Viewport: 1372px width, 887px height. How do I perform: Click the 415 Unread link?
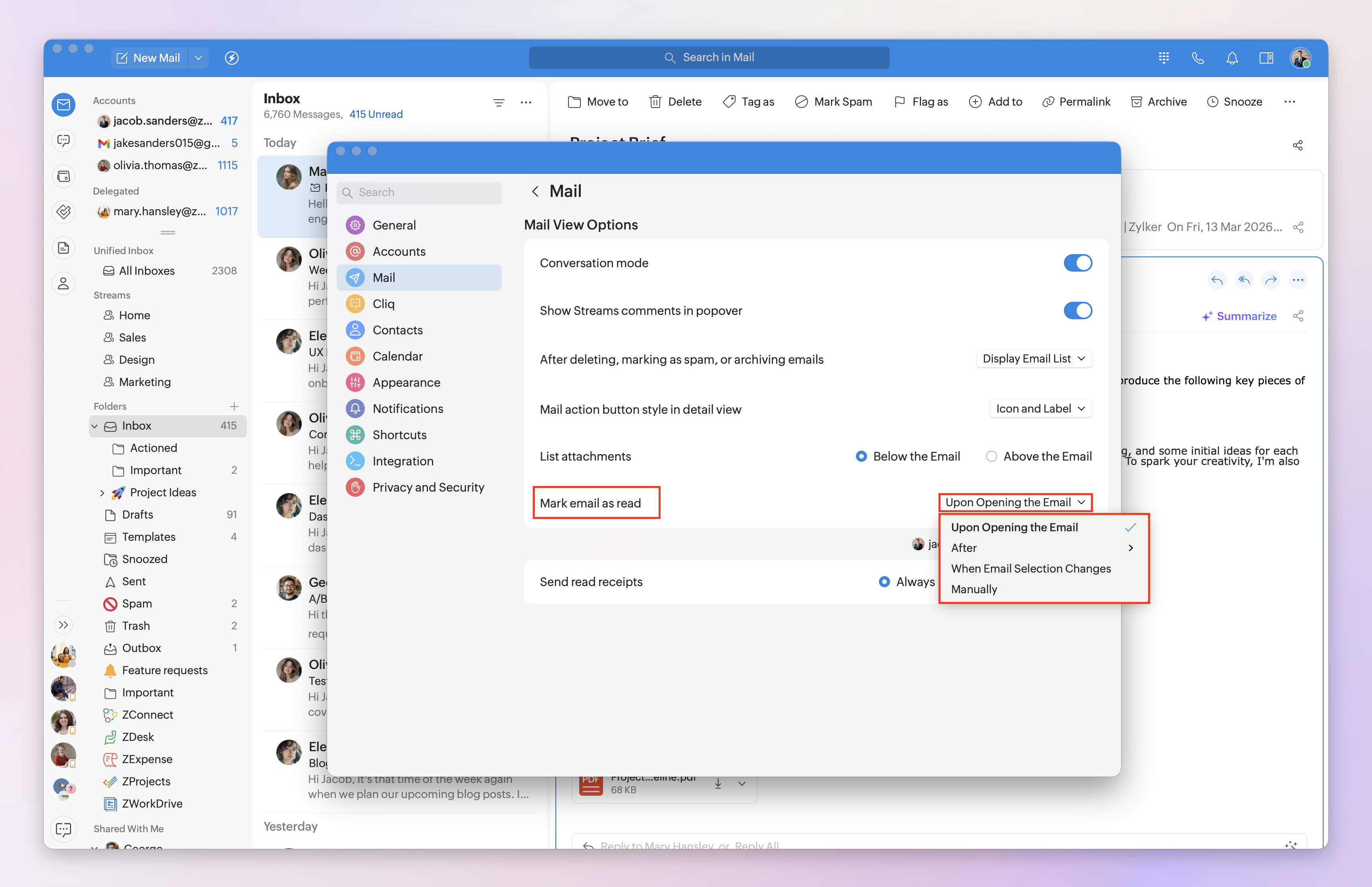(376, 115)
